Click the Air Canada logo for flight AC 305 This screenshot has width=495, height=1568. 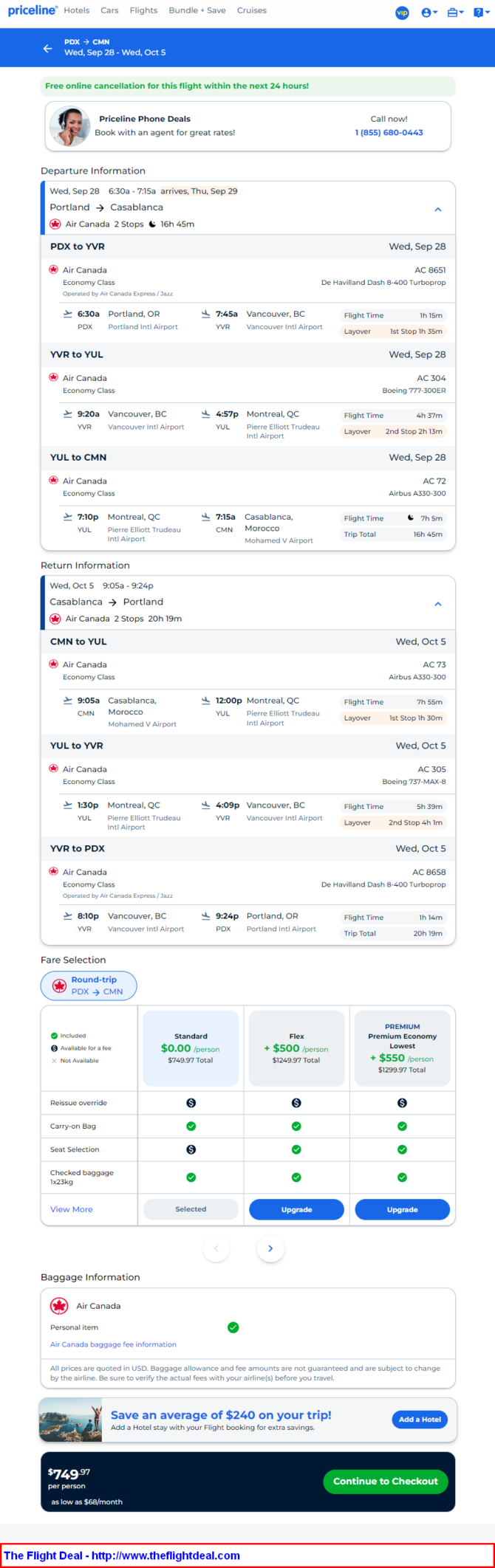pyautogui.click(x=54, y=768)
